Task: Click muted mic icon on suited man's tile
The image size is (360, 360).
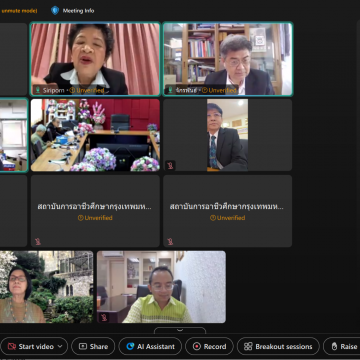Action: click(170, 166)
